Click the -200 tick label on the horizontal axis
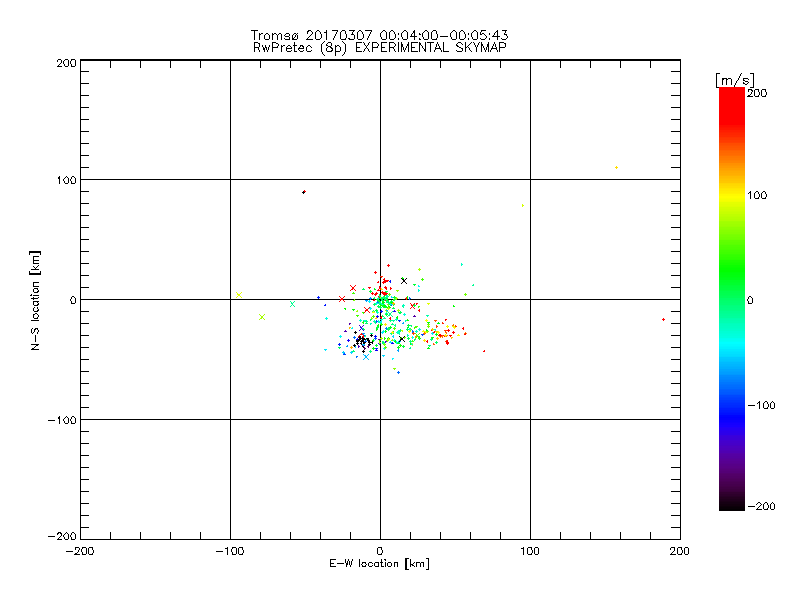Image resolution: width=800 pixels, height=600 pixels. pyautogui.click(x=80, y=551)
